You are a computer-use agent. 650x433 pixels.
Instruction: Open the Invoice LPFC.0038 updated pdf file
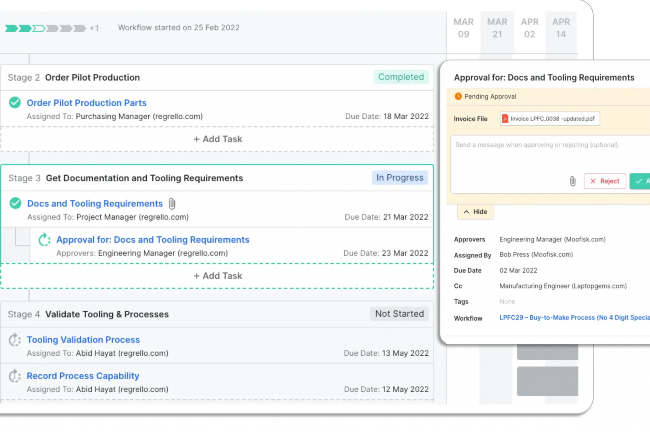550,119
